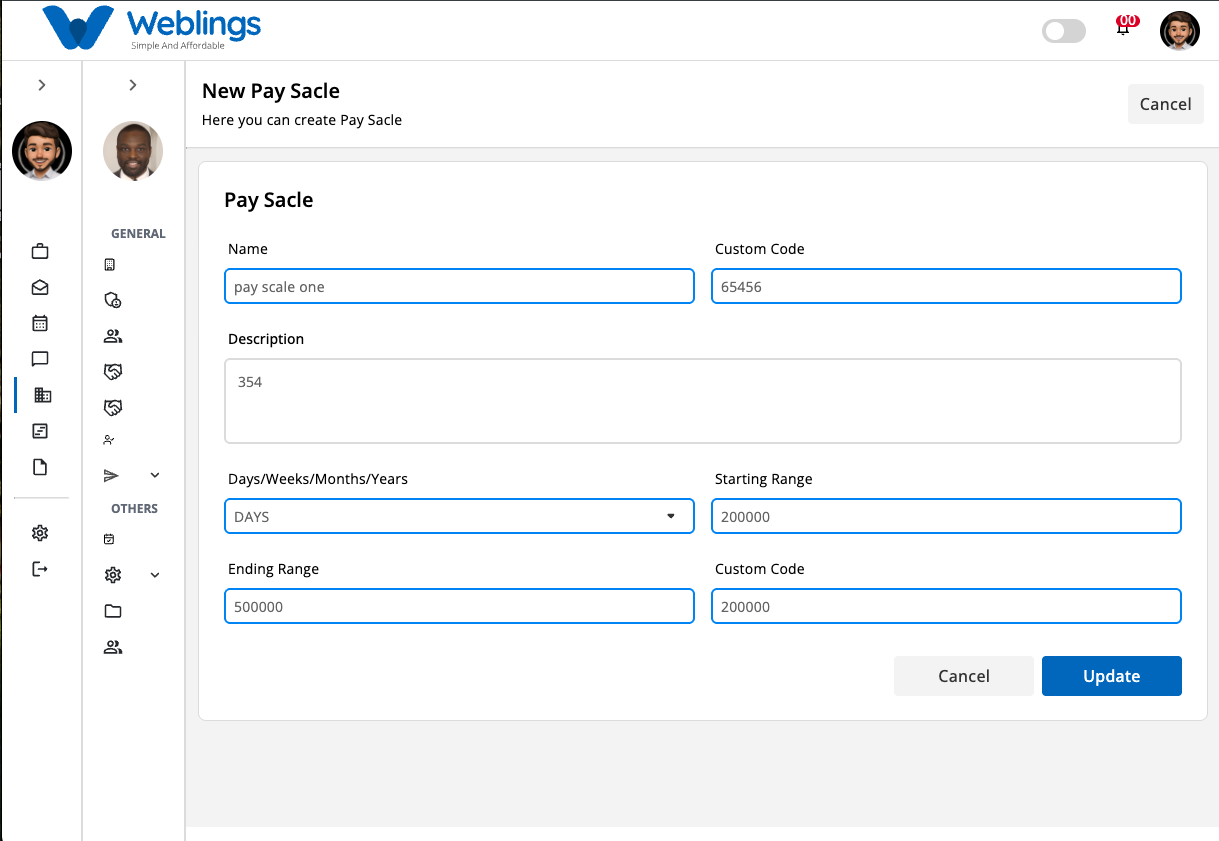Viewport: 1219px width, 841px height.
Task: Expand the main sidebar with top chevron
Action: pos(41,85)
